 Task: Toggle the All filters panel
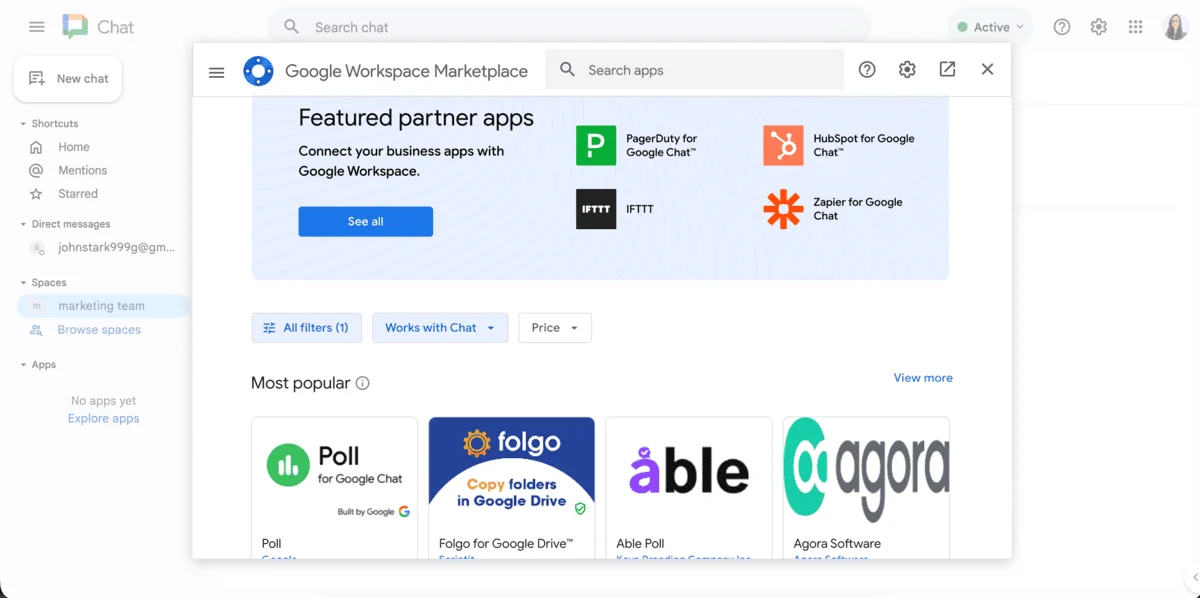[x=306, y=327]
